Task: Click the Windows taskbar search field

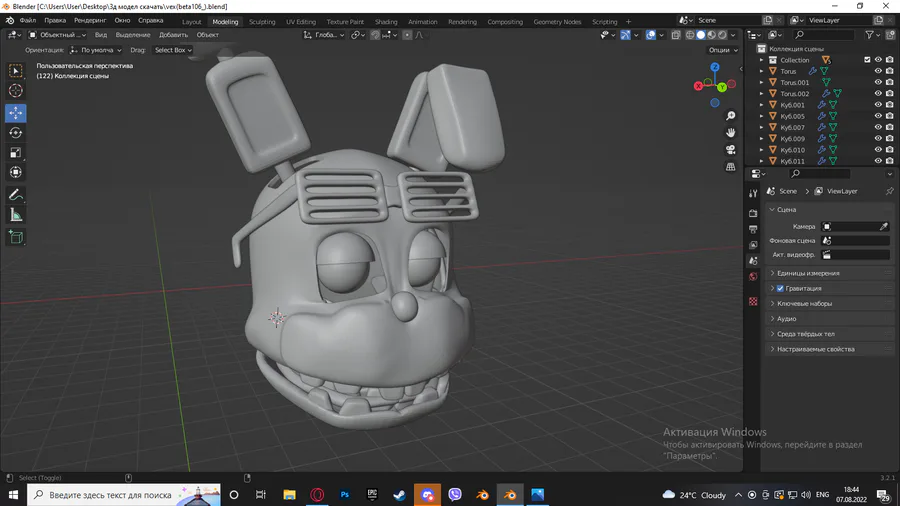Action: (x=110, y=495)
